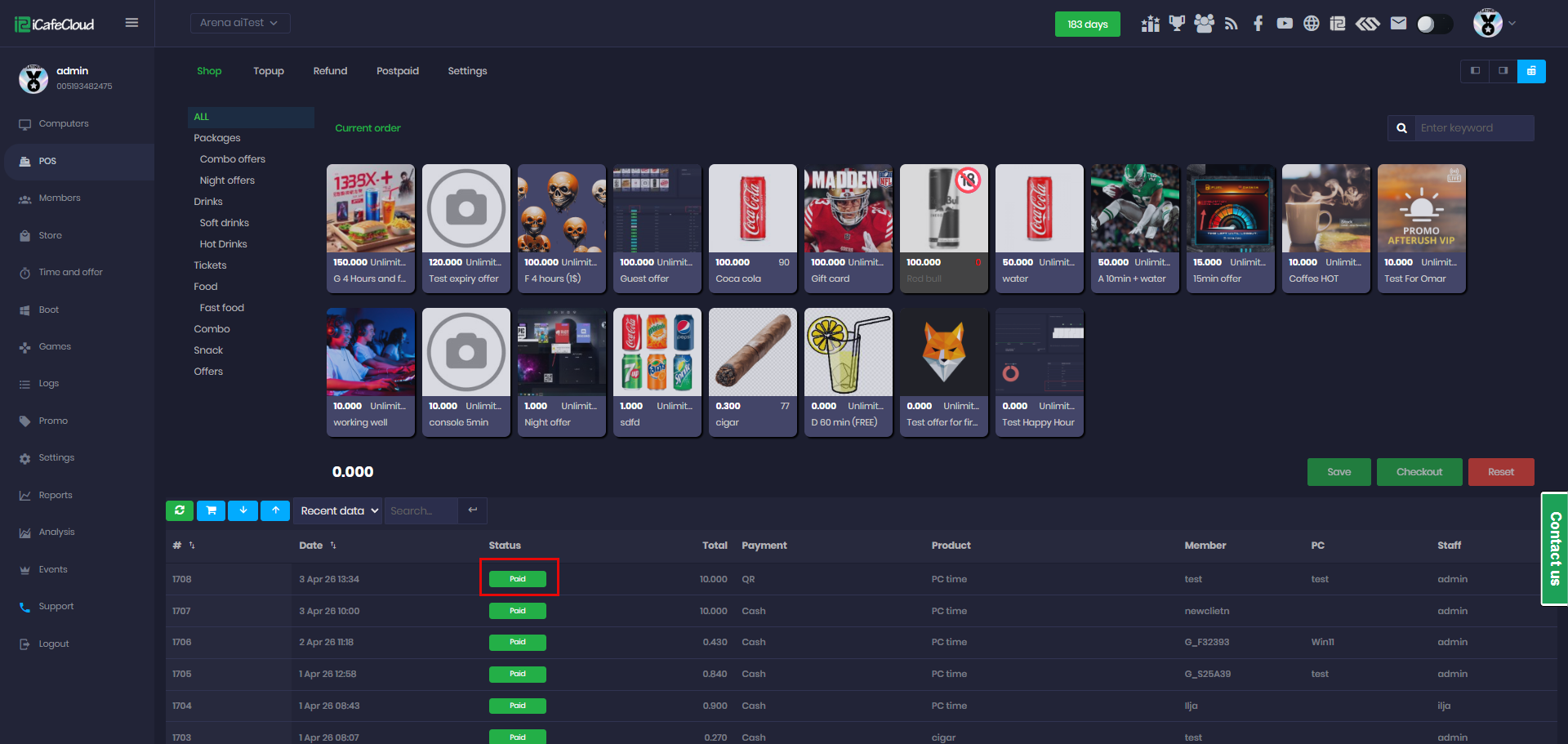Image resolution: width=1568 pixels, height=744 pixels.
Task: Open the Recent data dropdown
Action: (x=338, y=510)
